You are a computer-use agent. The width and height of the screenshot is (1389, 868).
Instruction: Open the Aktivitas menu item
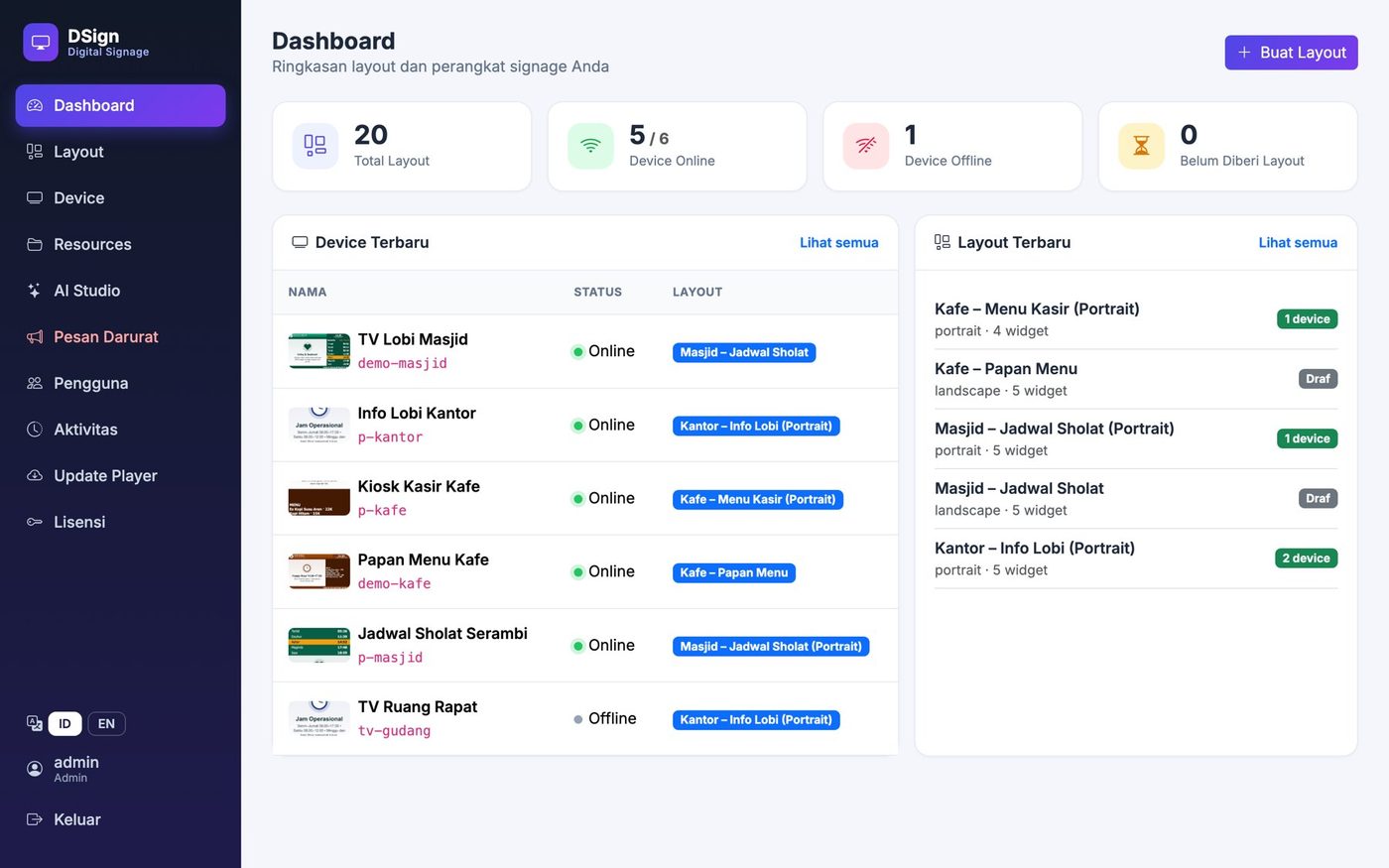[120, 430]
